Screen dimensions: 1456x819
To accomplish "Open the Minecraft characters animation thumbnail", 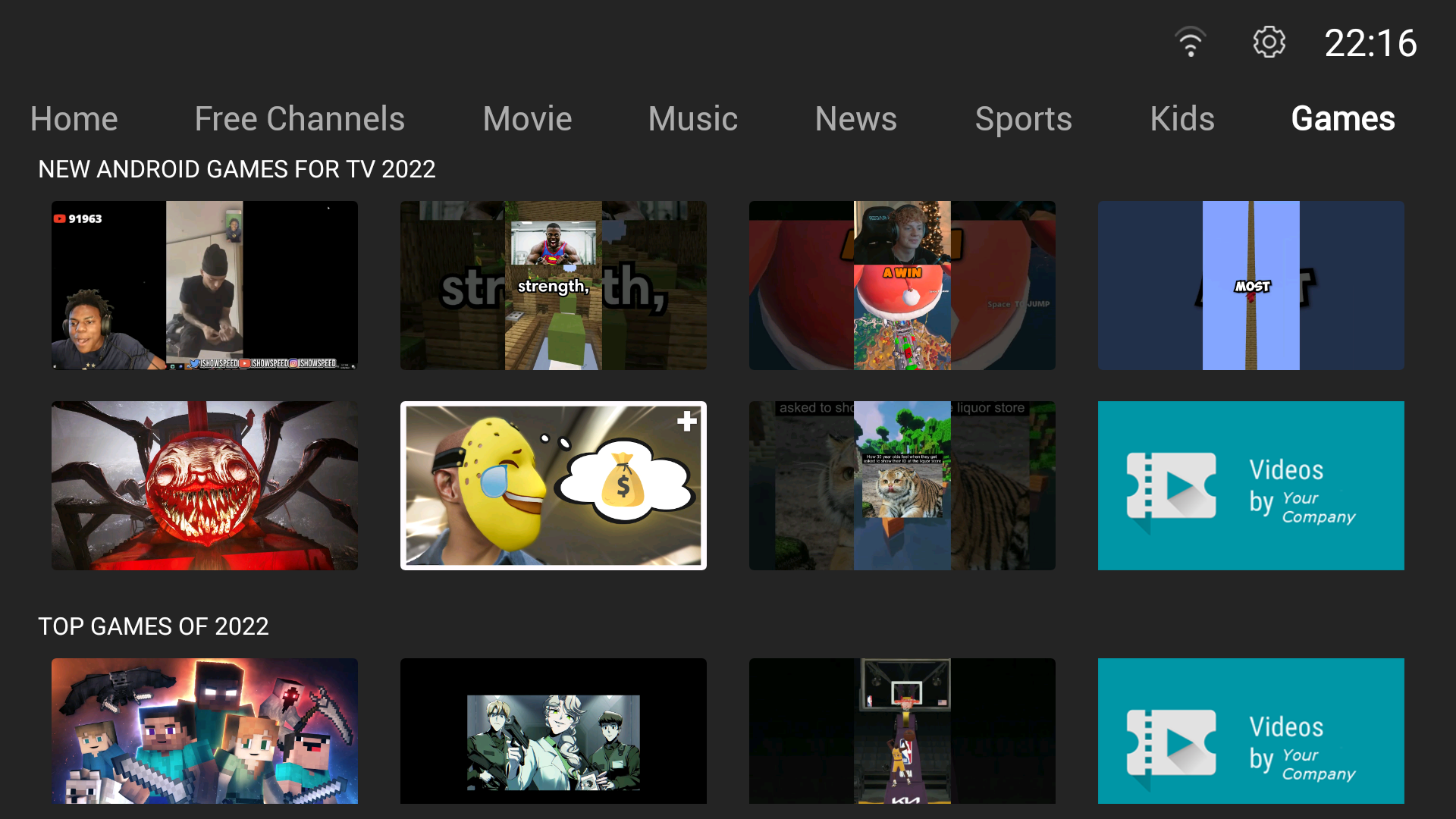I will click(x=205, y=731).
